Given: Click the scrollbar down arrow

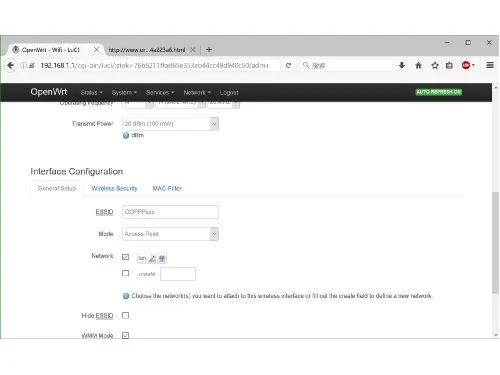Looking at the screenshot, I should pyautogui.click(x=495, y=335).
